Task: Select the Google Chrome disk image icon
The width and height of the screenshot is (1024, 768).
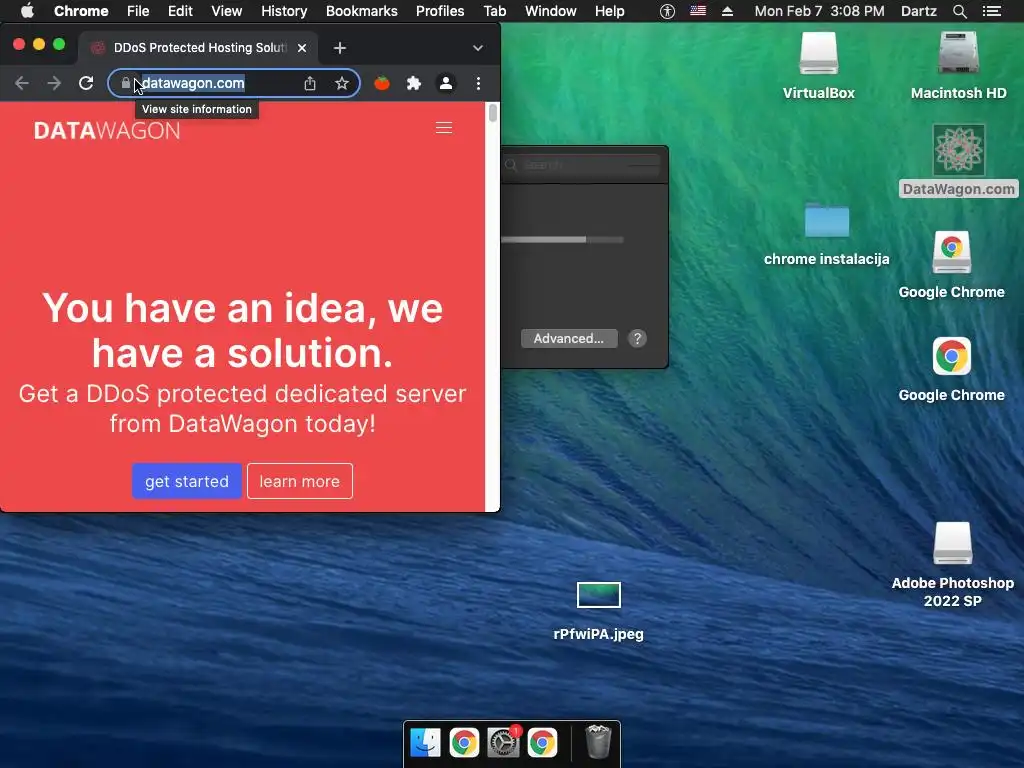Action: tap(952, 252)
